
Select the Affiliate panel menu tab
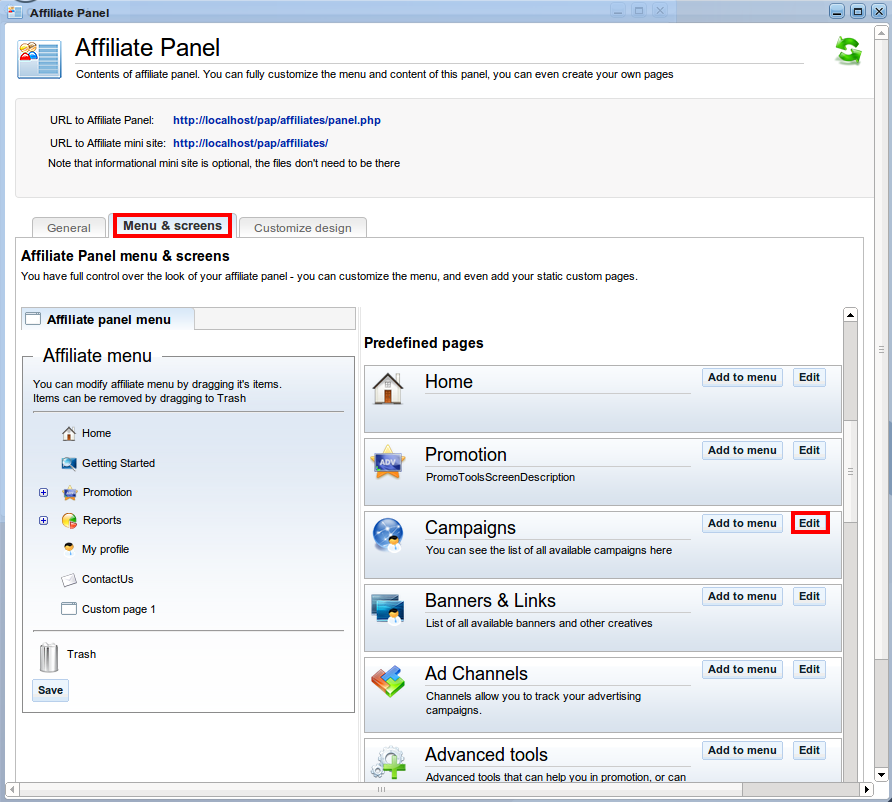[x=108, y=319]
